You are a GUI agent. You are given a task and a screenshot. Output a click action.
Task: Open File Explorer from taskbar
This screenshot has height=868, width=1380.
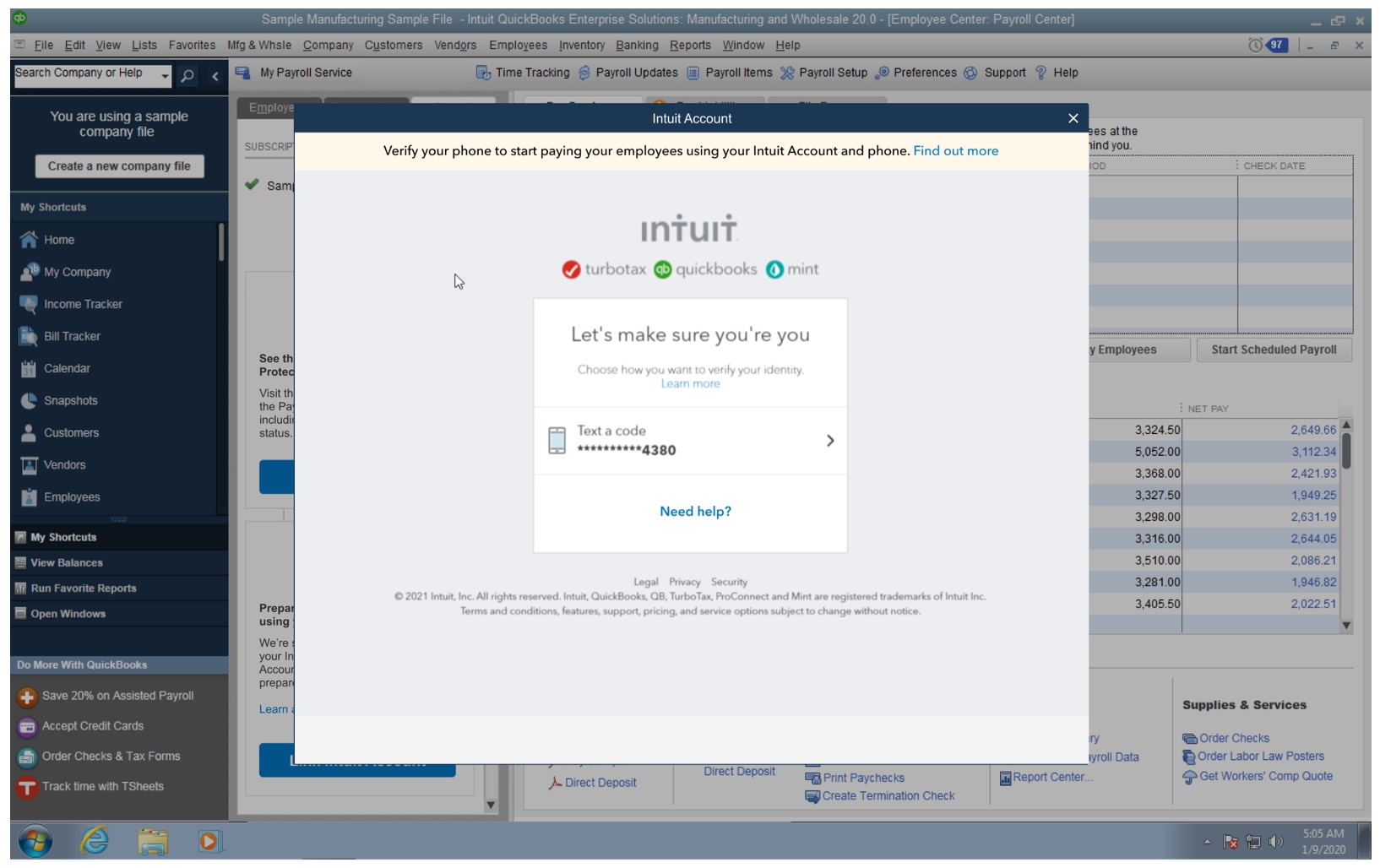(x=153, y=841)
